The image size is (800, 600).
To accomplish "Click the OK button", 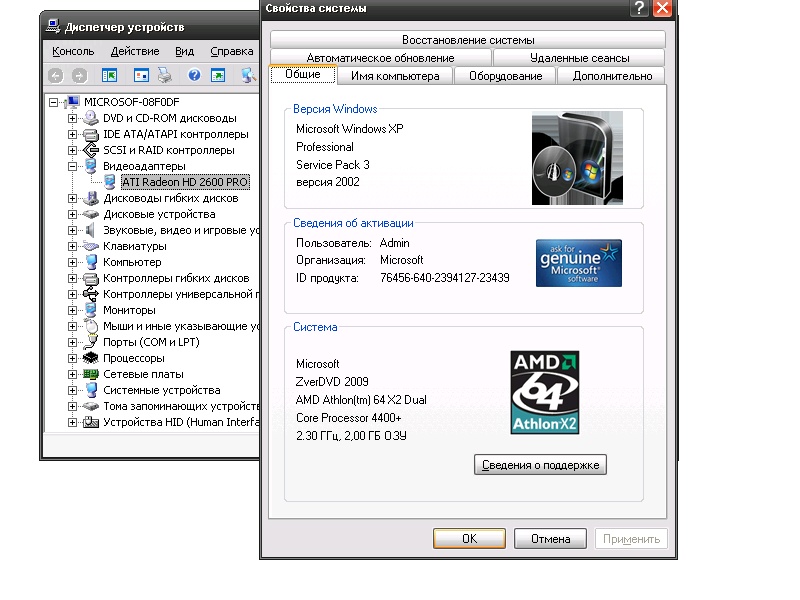I will 469,539.
